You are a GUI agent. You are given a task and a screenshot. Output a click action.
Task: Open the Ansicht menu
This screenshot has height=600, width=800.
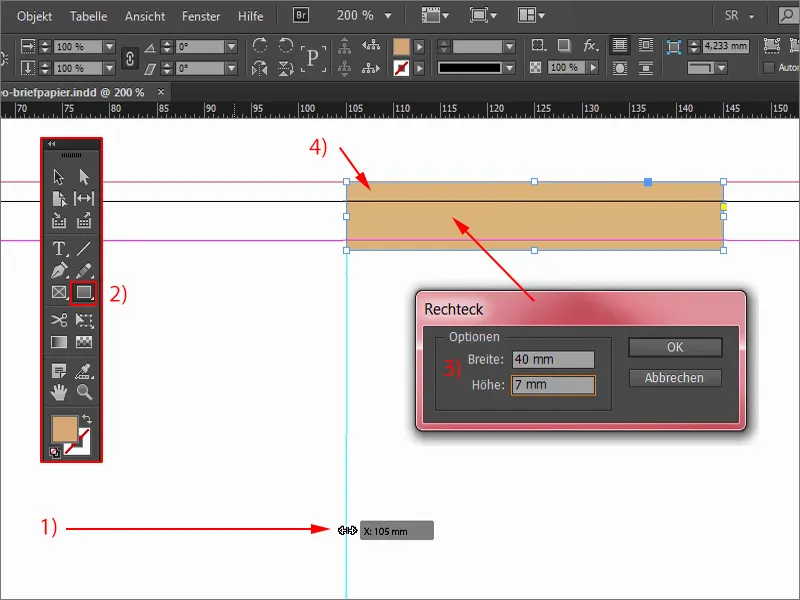click(145, 16)
